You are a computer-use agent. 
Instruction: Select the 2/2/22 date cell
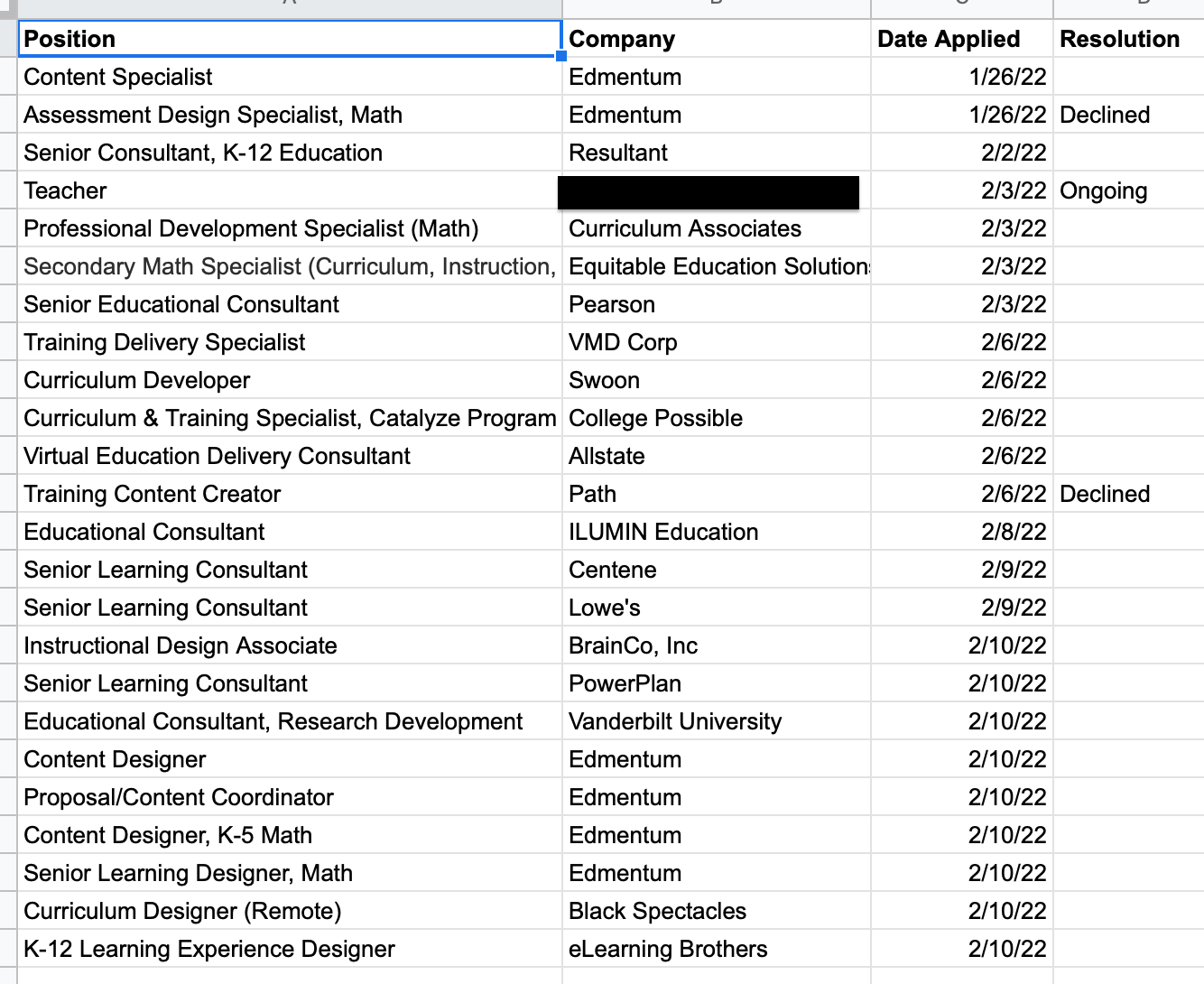[961, 153]
